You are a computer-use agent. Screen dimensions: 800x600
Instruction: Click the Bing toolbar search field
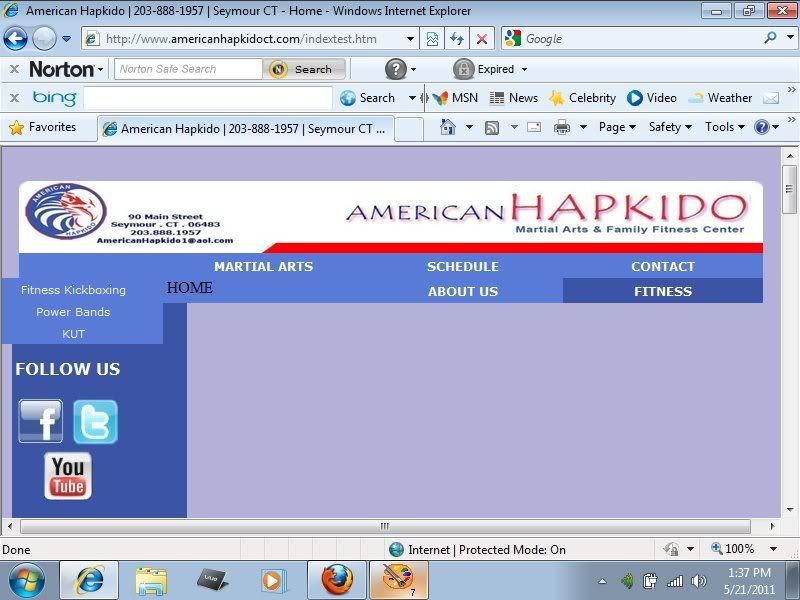(208, 98)
